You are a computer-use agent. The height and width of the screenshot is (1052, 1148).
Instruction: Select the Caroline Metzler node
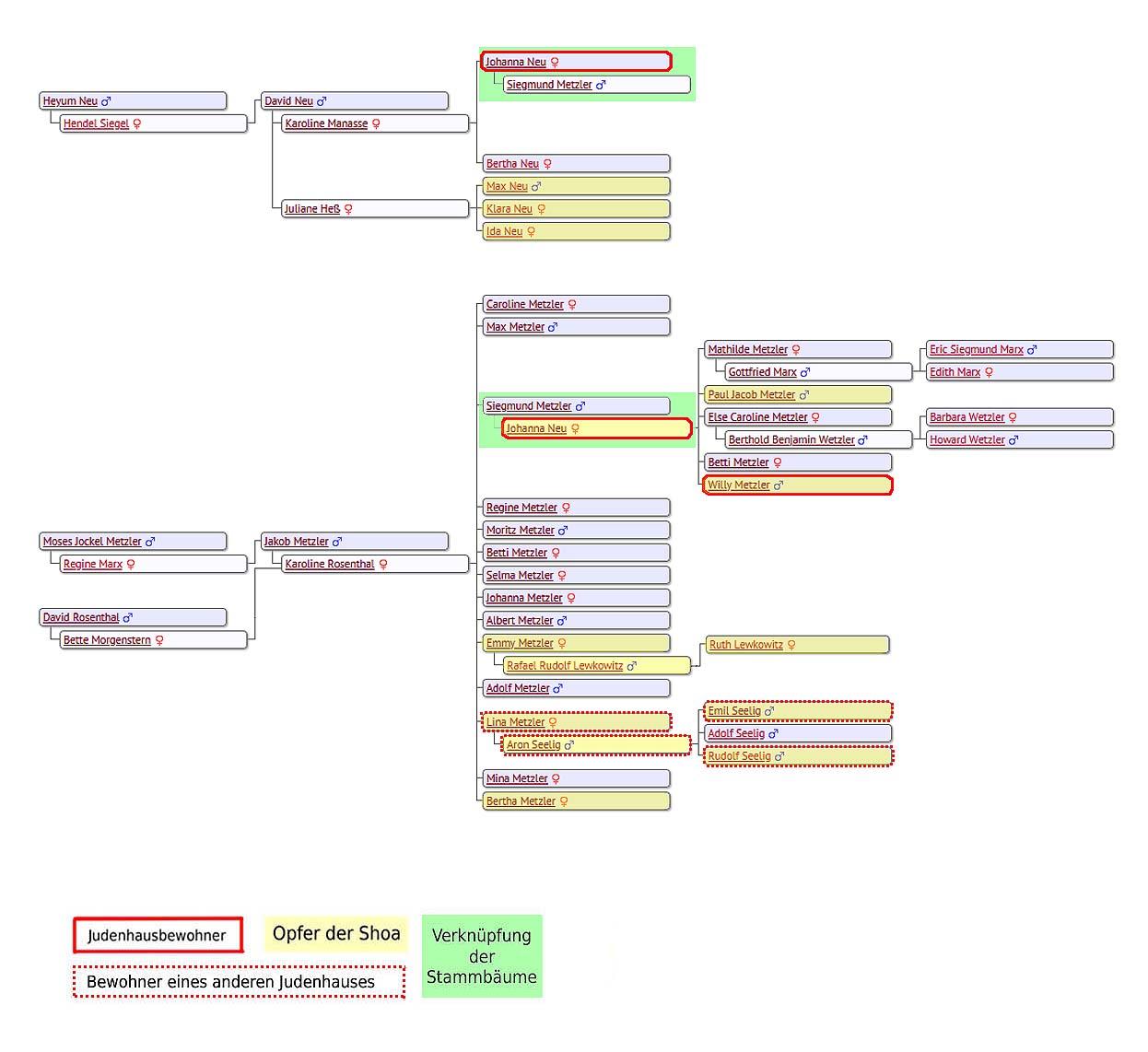pos(524,305)
